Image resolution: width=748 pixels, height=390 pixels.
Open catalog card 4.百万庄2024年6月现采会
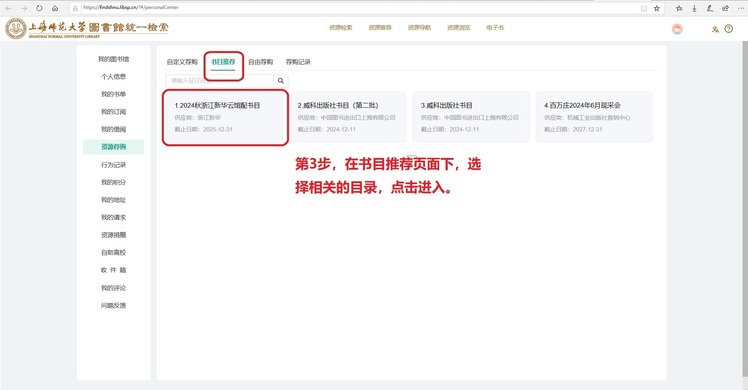coord(594,117)
